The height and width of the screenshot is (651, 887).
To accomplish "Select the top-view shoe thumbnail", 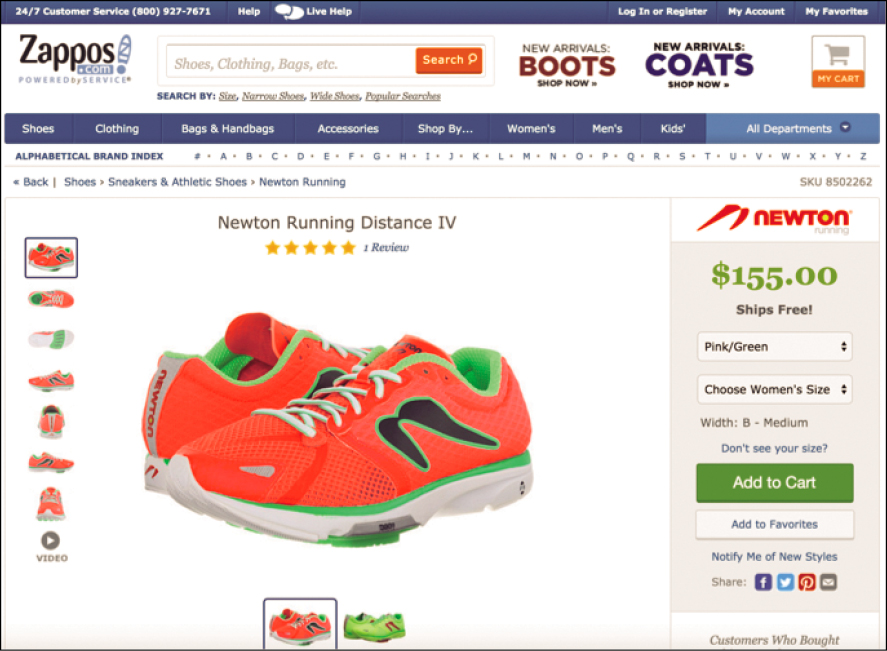I will tap(51, 299).
